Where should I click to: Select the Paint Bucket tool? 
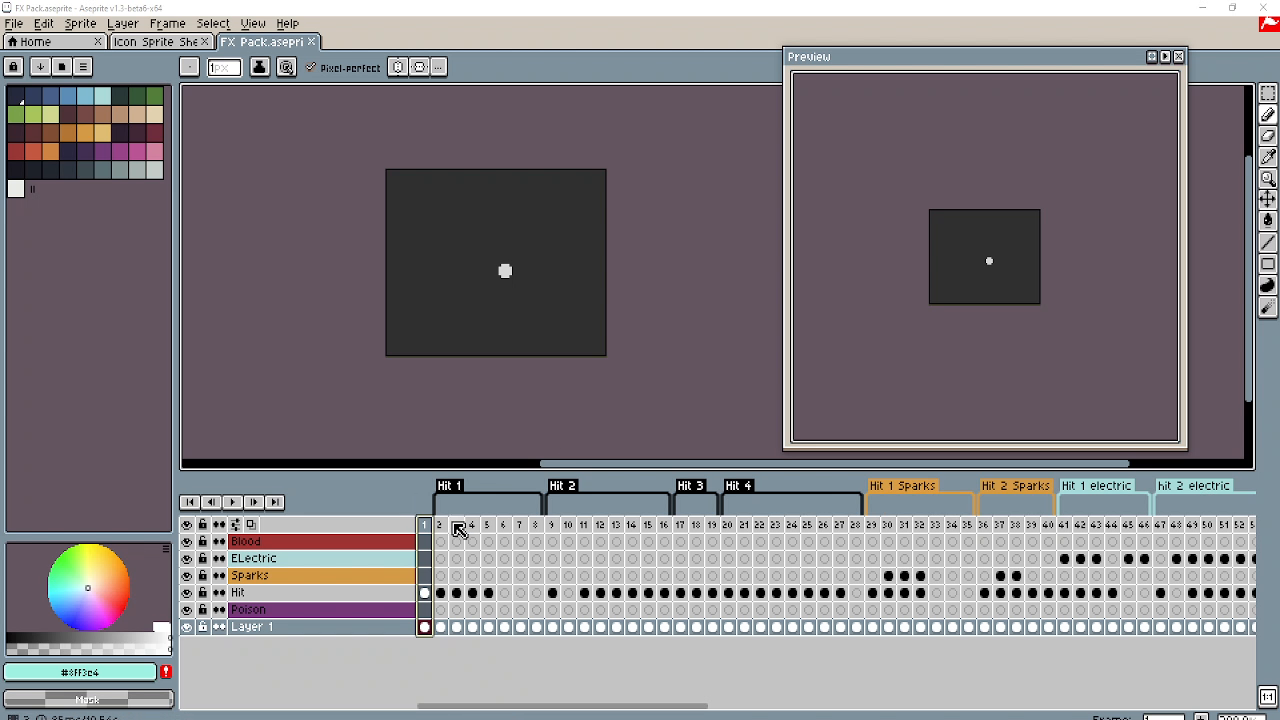point(1267,220)
